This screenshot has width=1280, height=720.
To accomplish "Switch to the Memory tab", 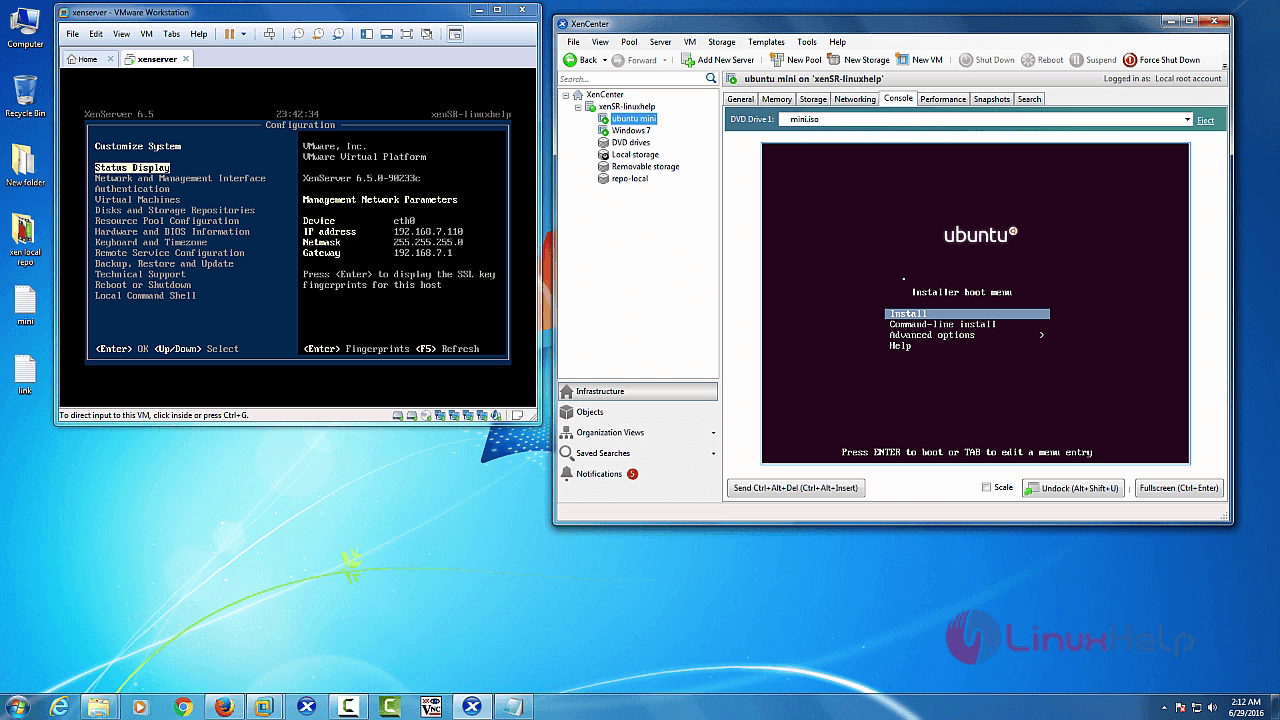I will pyautogui.click(x=776, y=99).
